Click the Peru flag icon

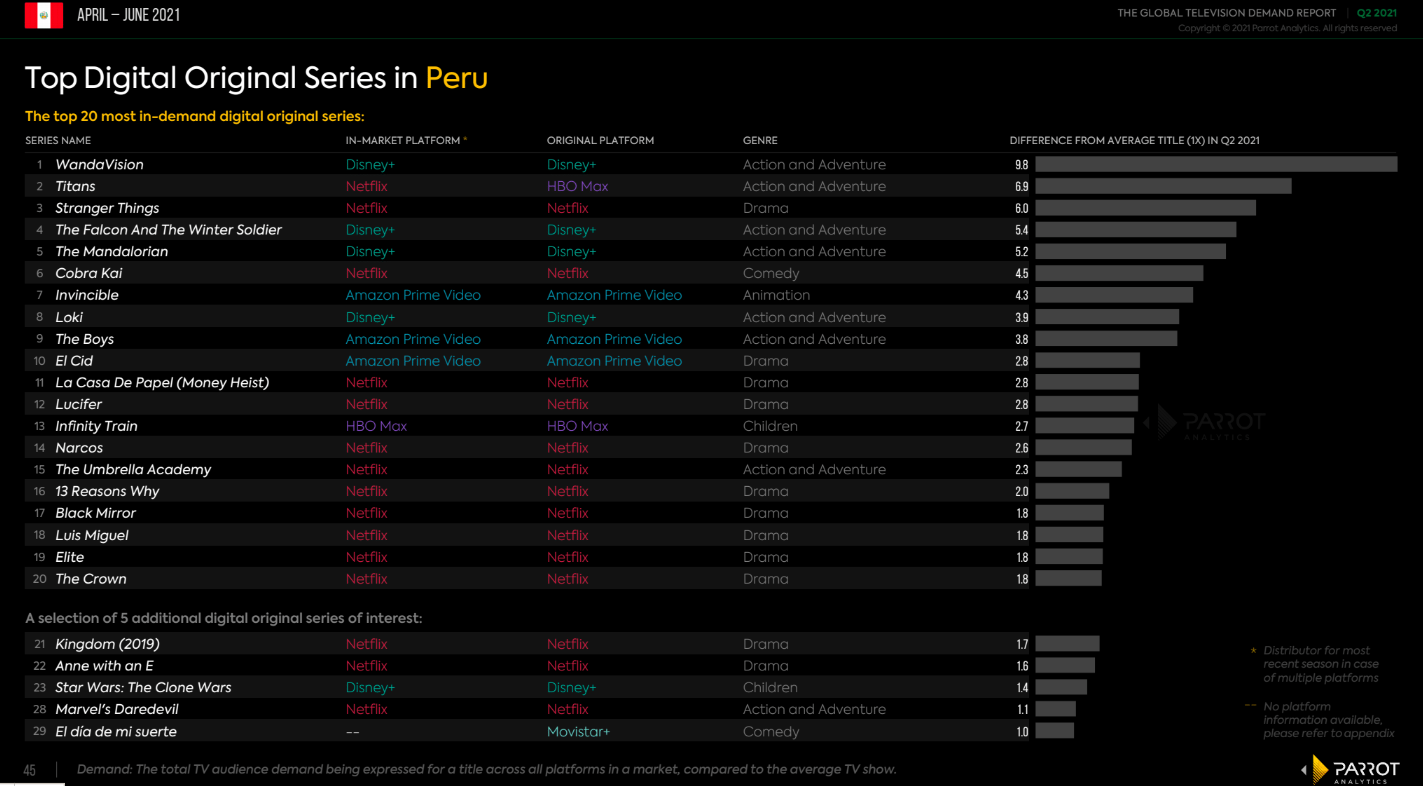coord(44,15)
